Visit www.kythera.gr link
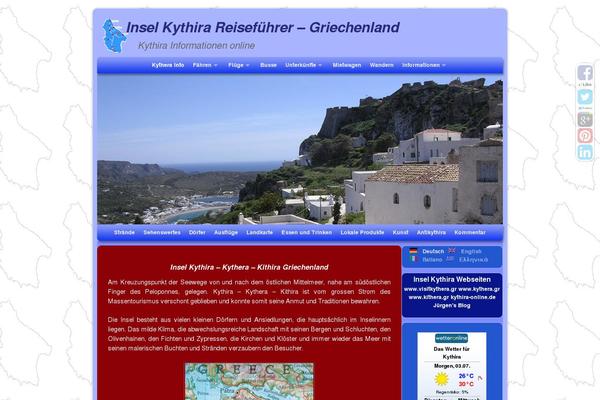Screen dimensions: 600x400 pos(479,289)
